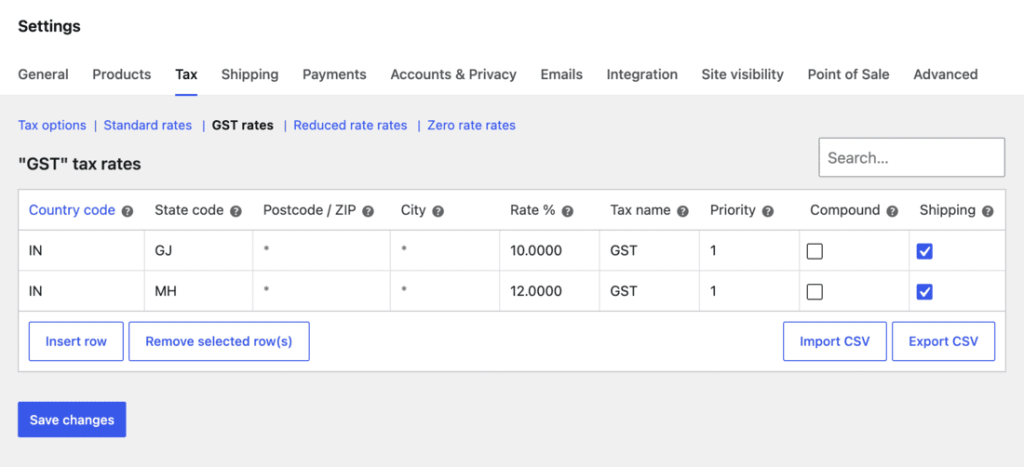Click help icon next to Priority

768,212
